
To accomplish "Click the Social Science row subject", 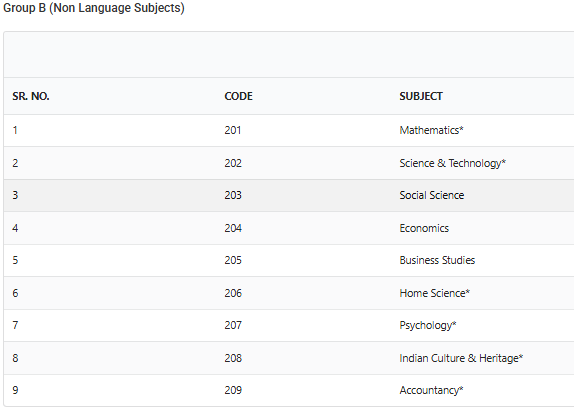I will (x=432, y=195).
